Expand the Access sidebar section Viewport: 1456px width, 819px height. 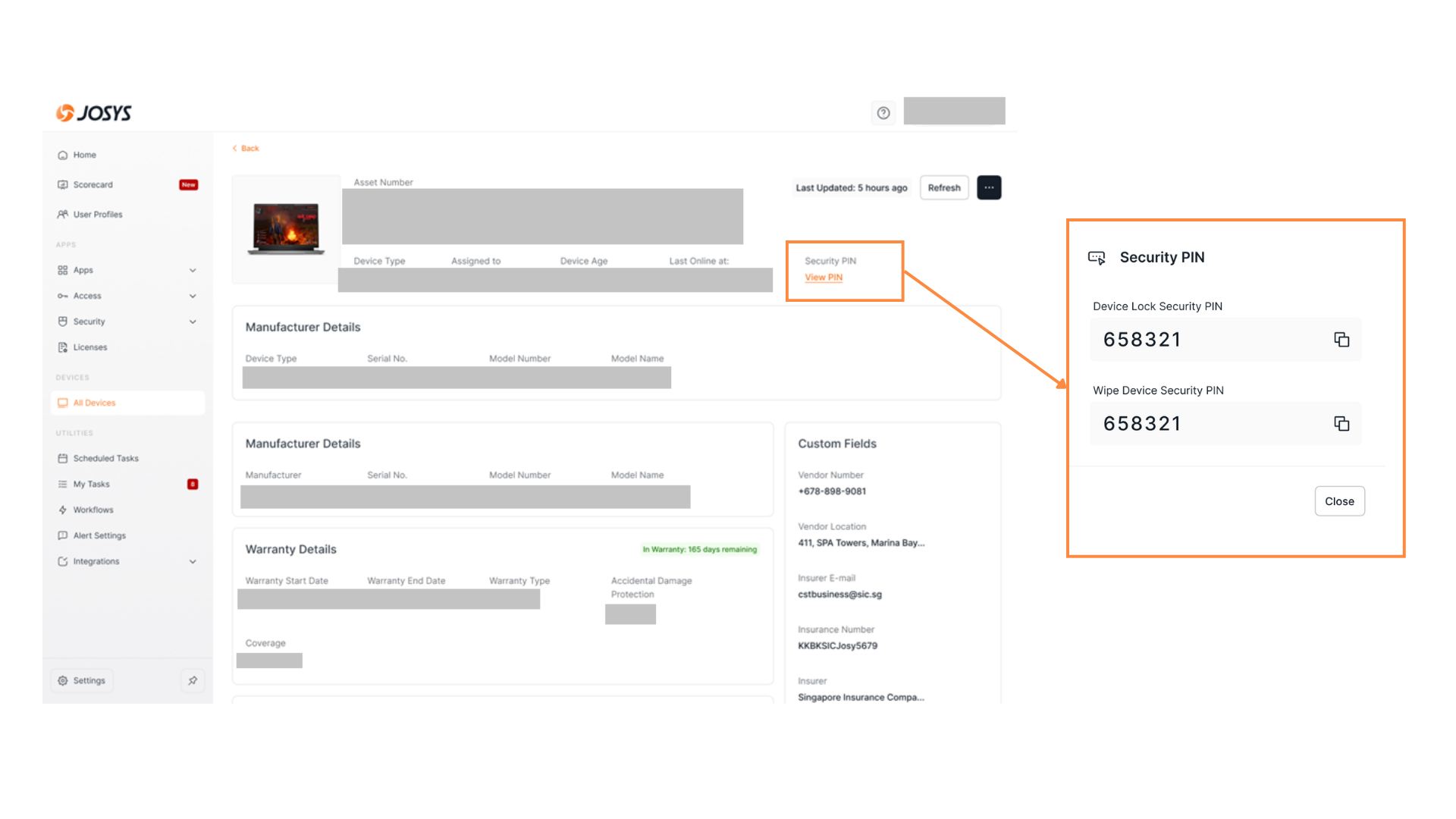193,296
